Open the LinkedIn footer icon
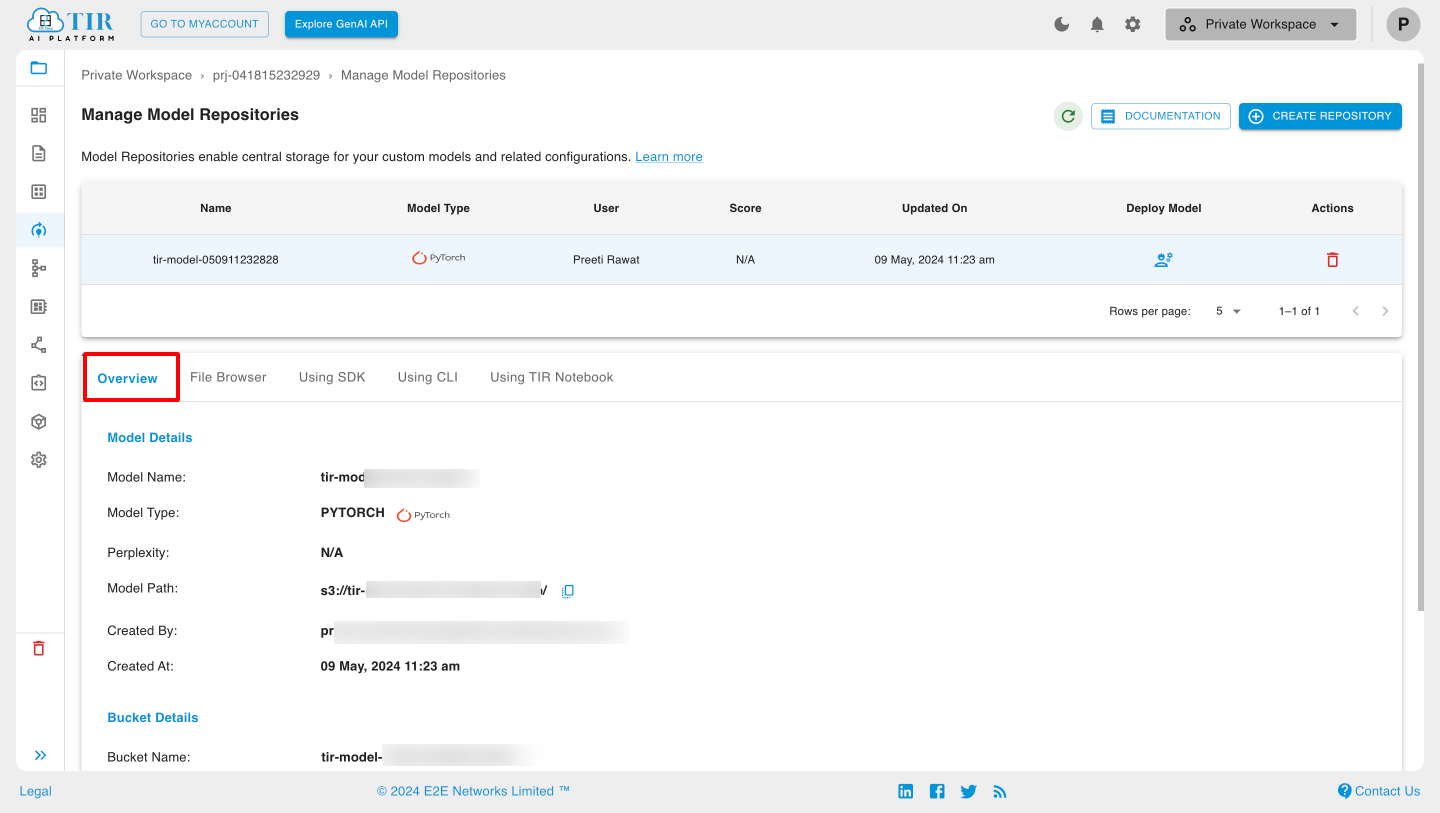The image size is (1440, 813). point(906,791)
